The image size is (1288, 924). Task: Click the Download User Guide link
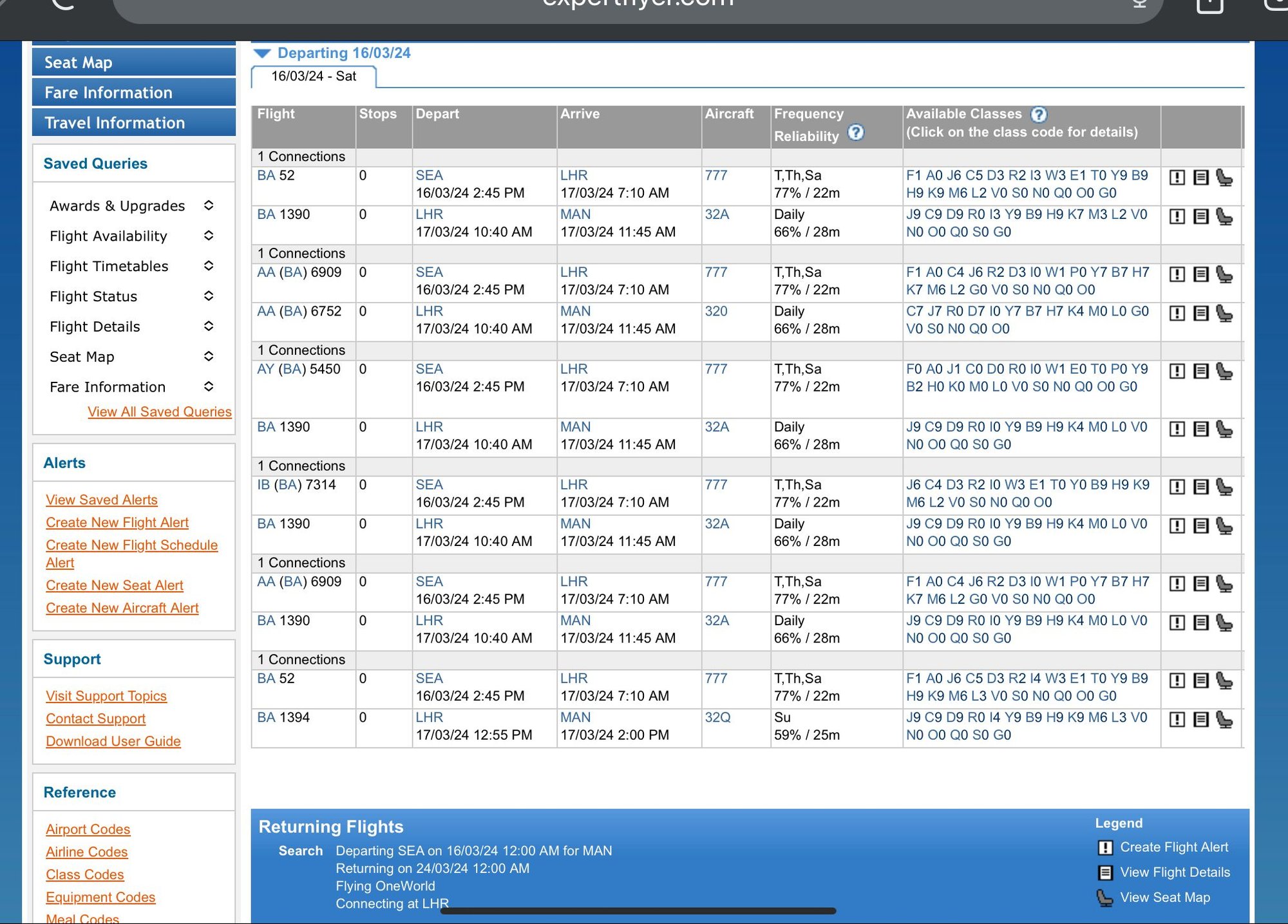pos(113,741)
